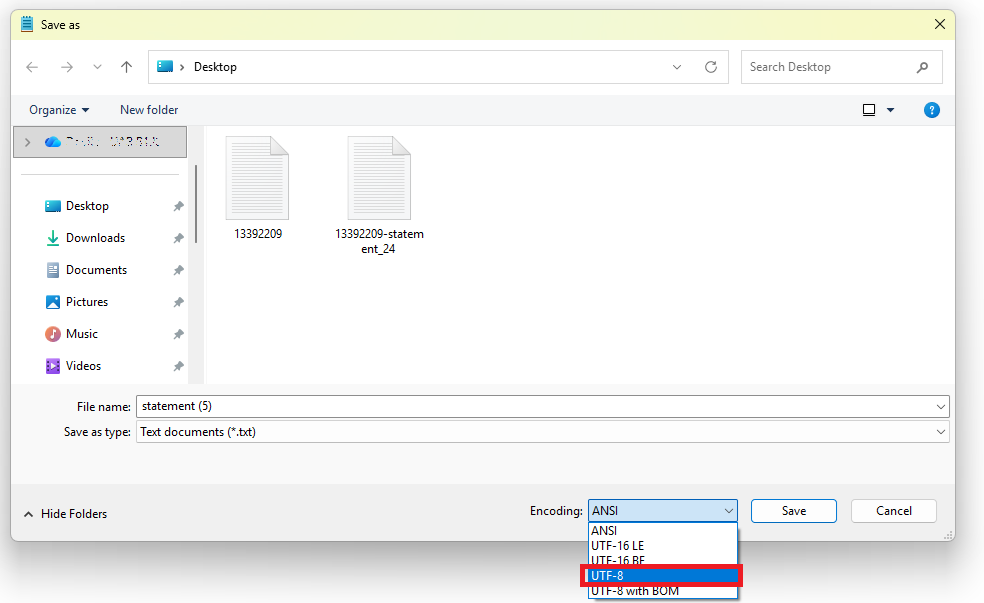Choose UTF-8 with BOM encoding
Image resolution: width=984 pixels, height=603 pixels.
[662, 591]
